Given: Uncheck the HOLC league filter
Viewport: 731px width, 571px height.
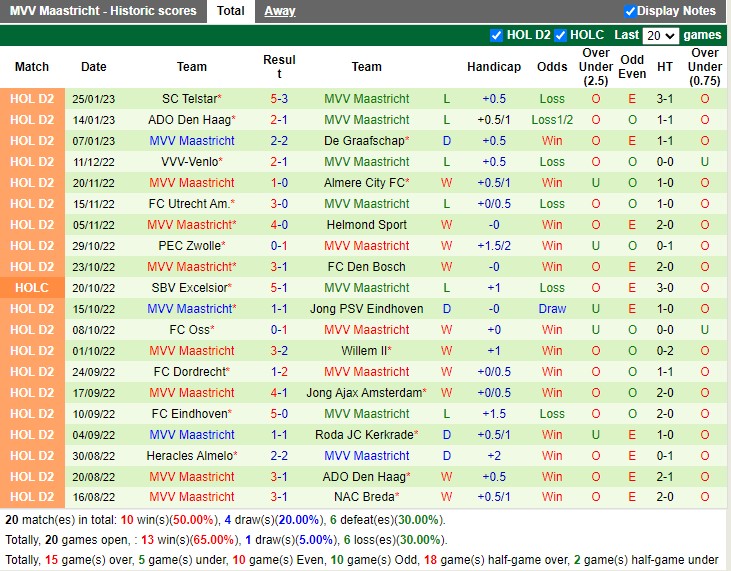Looking at the screenshot, I should (x=560, y=35).
